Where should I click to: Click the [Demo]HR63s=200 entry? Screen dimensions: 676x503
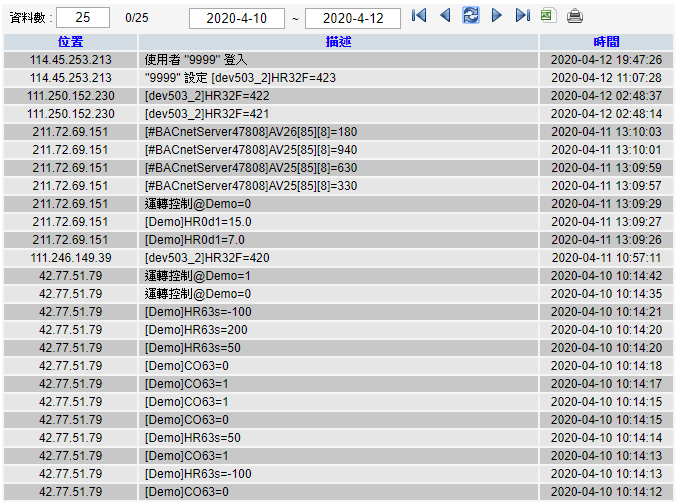click(338, 330)
